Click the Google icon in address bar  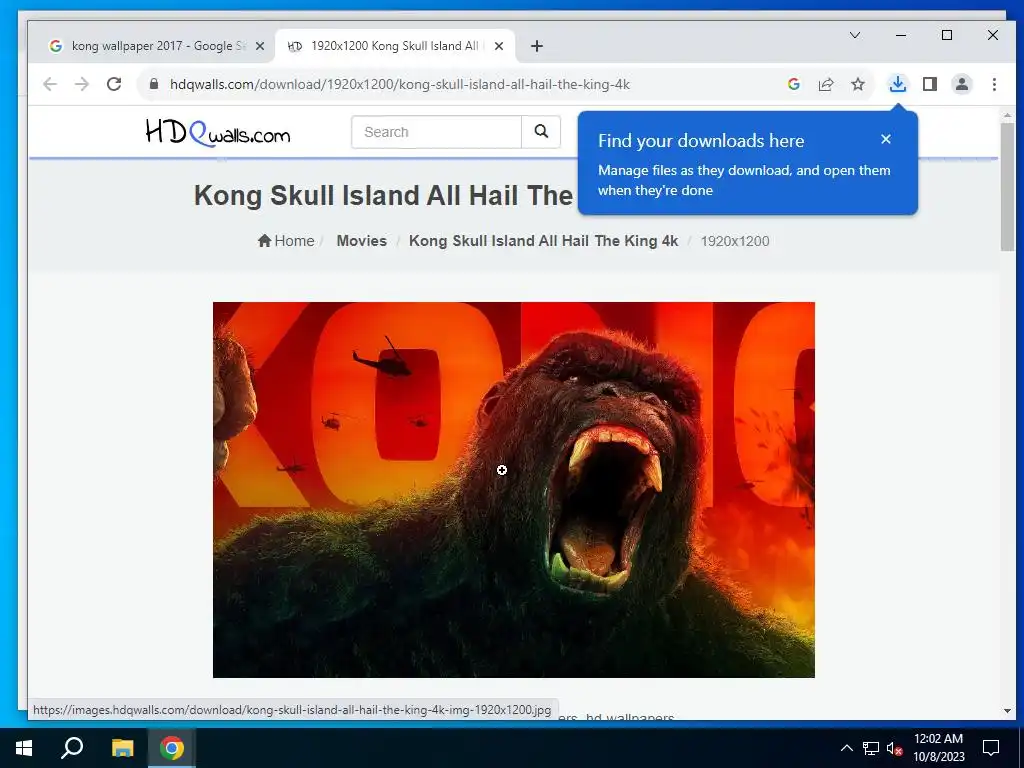[793, 84]
